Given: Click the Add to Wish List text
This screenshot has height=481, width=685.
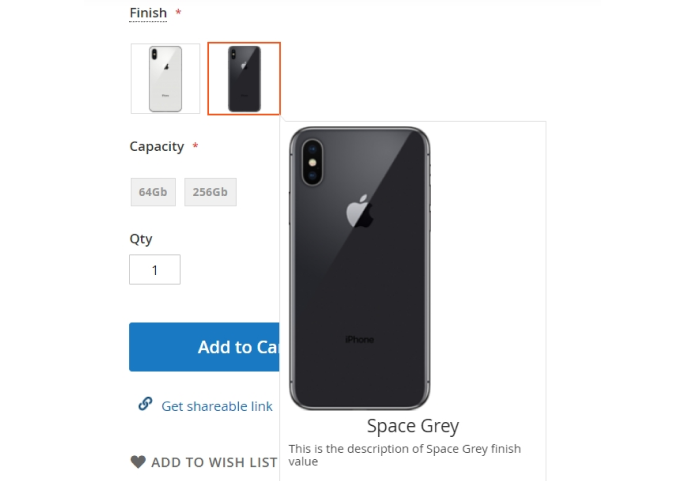Looking at the screenshot, I should point(214,462).
